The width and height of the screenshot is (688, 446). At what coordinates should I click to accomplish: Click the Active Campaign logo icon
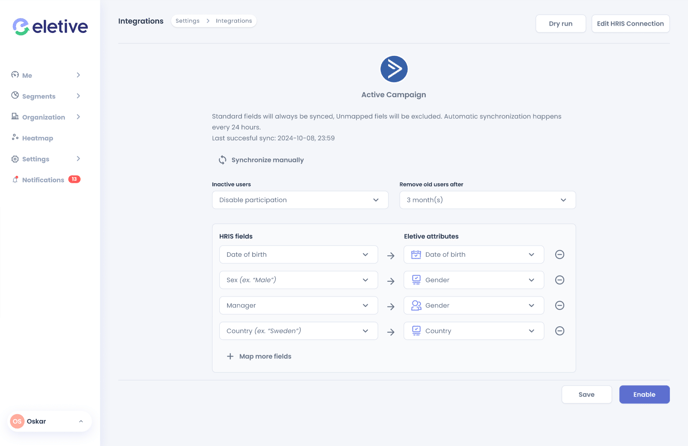coord(394,69)
